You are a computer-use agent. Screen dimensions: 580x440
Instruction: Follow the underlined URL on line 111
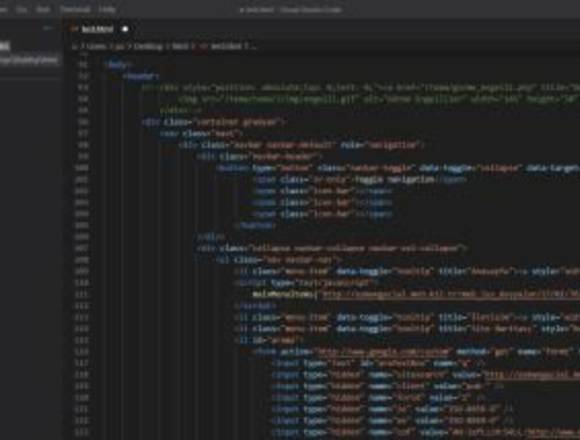pos(451,294)
